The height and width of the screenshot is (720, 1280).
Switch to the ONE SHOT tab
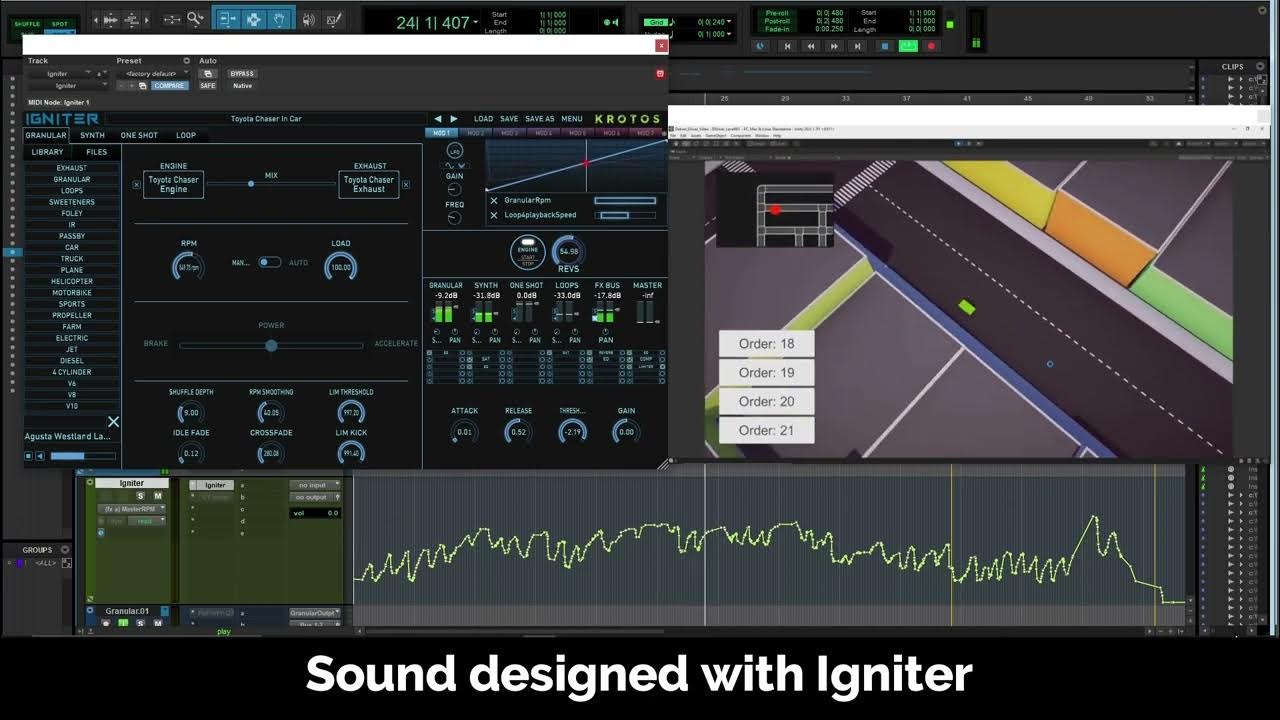(x=139, y=135)
